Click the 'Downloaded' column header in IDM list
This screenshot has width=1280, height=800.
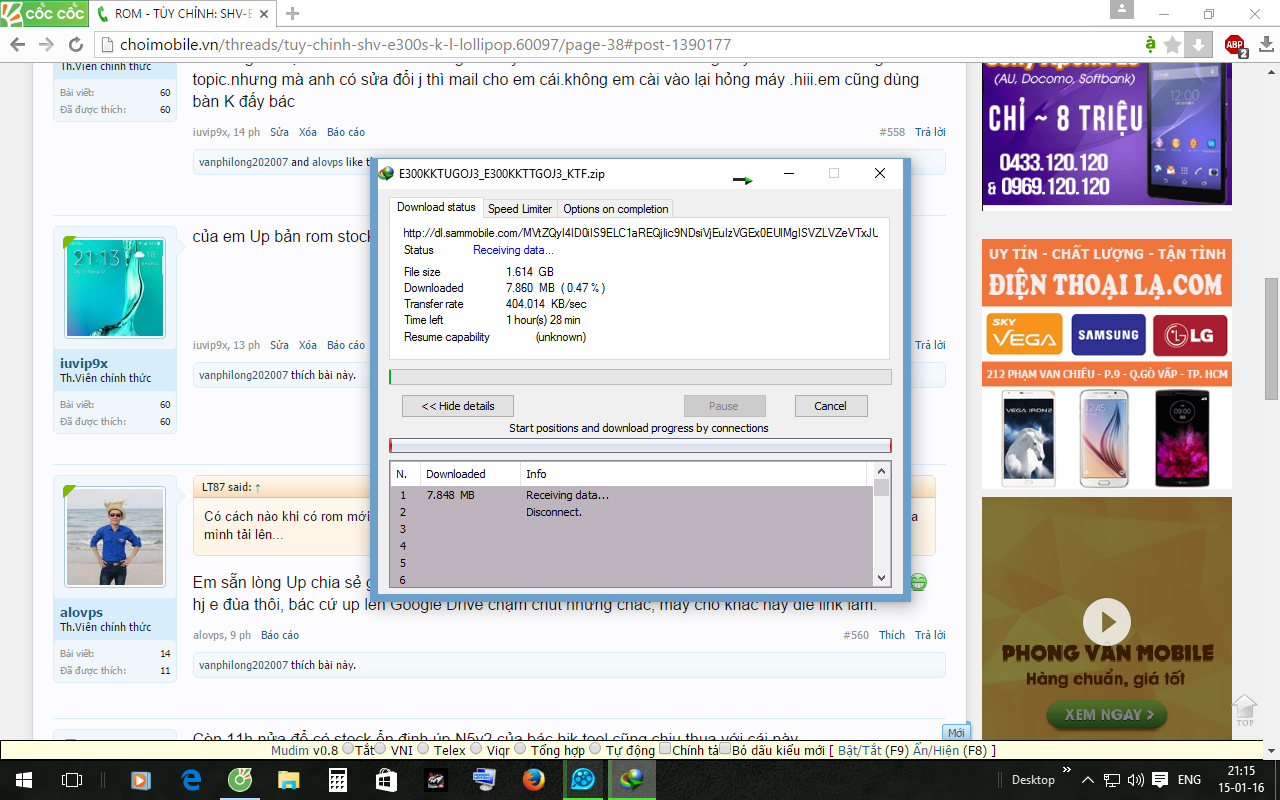(470, 474)
